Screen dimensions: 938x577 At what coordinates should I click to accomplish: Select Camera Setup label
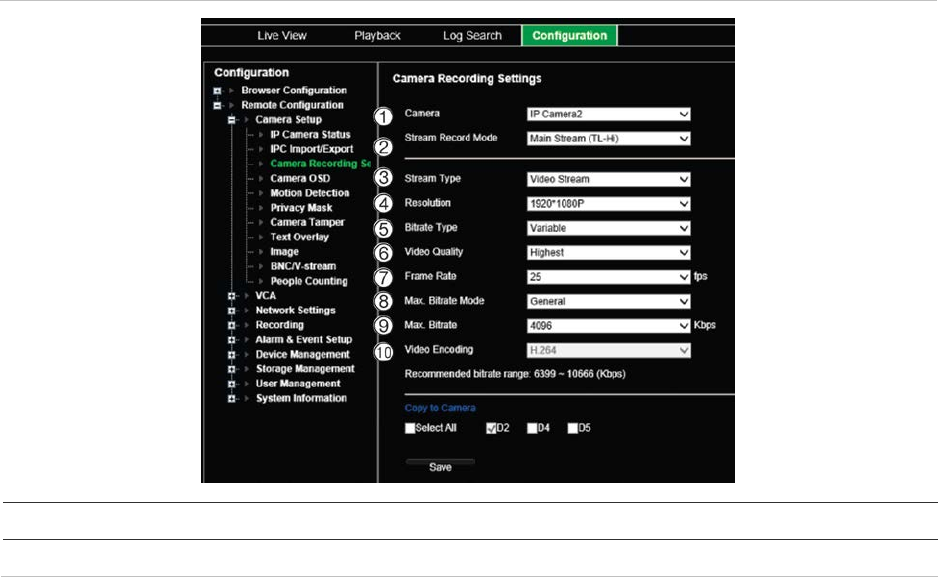pos(288,119)
